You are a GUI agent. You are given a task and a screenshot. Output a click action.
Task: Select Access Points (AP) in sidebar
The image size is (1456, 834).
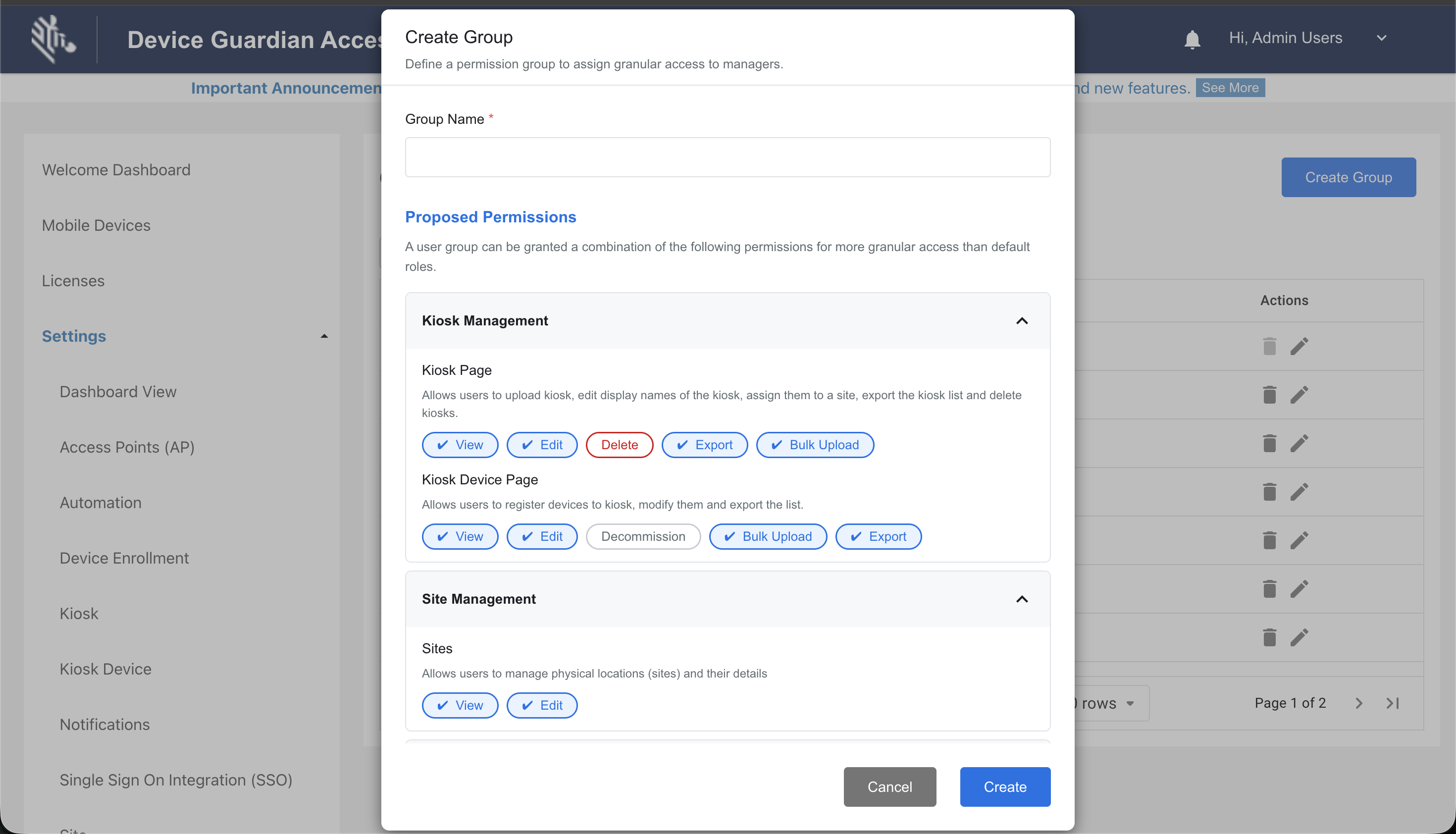point(127,447)
